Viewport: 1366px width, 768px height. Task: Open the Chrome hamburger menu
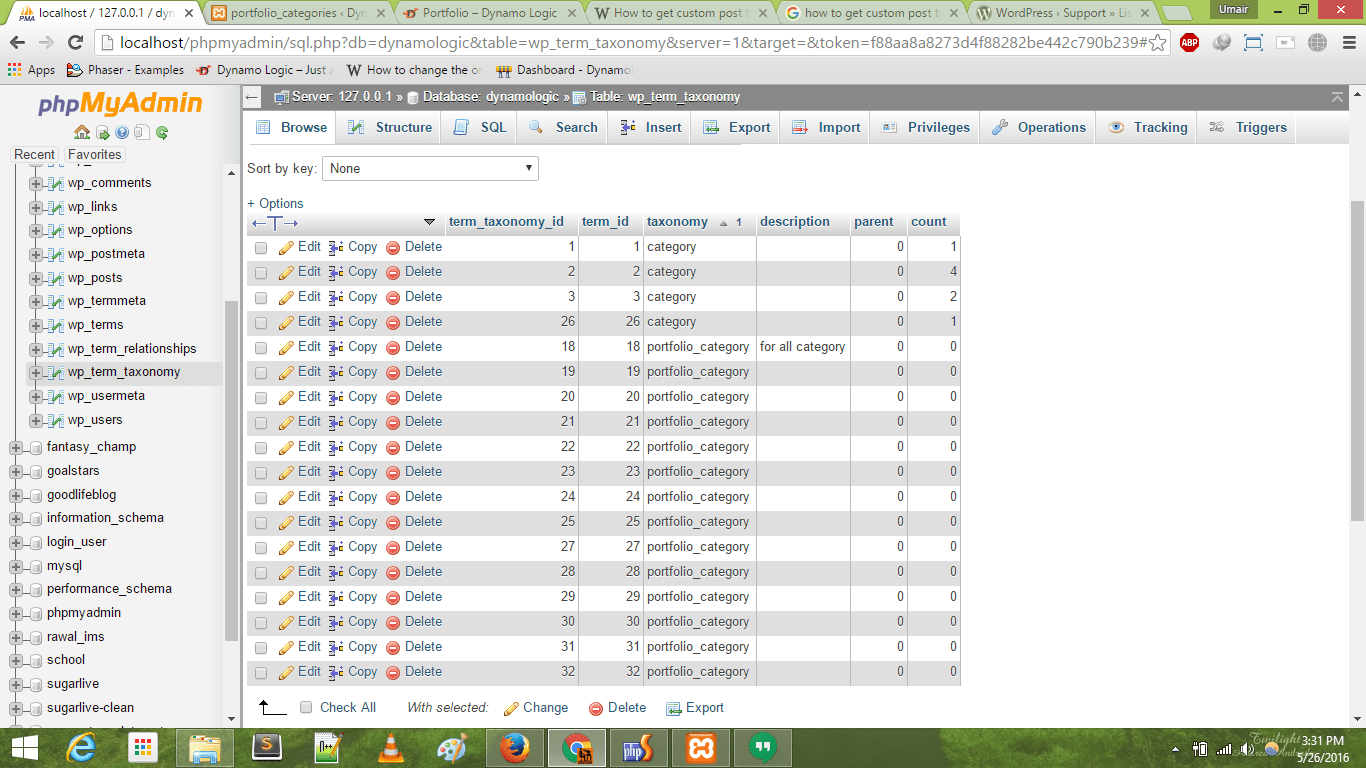[1347, 43]
